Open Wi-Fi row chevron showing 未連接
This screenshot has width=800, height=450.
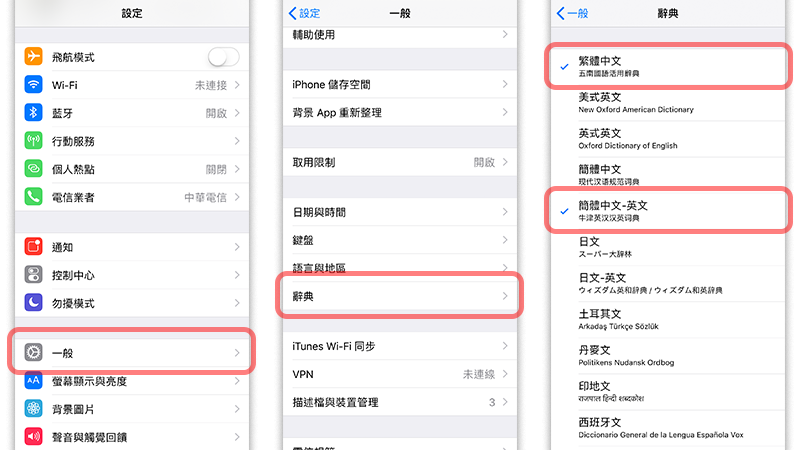(x=237, y=85)
